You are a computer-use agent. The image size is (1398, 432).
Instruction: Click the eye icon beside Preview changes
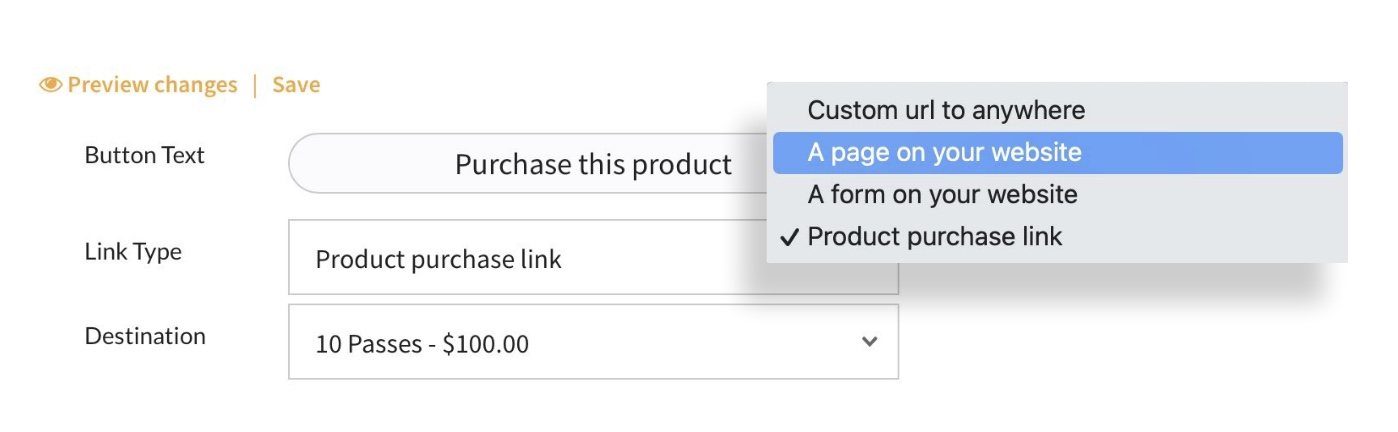coord(50,85)
